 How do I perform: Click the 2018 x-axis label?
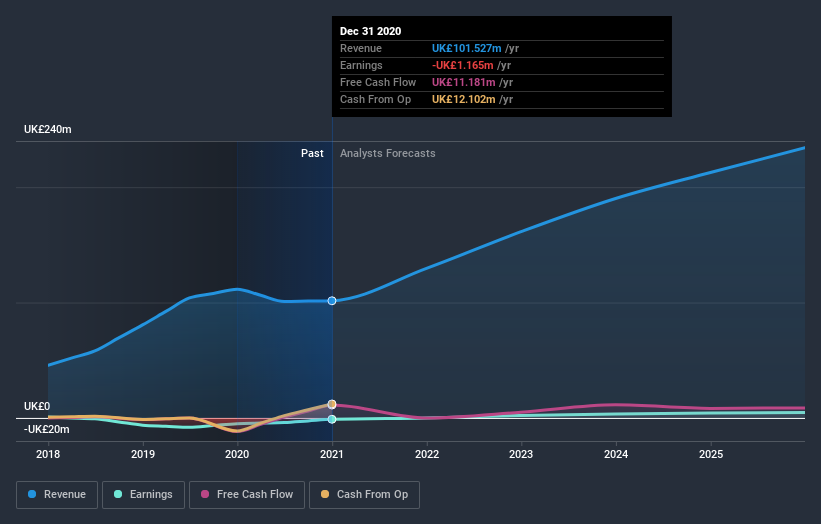48,454
